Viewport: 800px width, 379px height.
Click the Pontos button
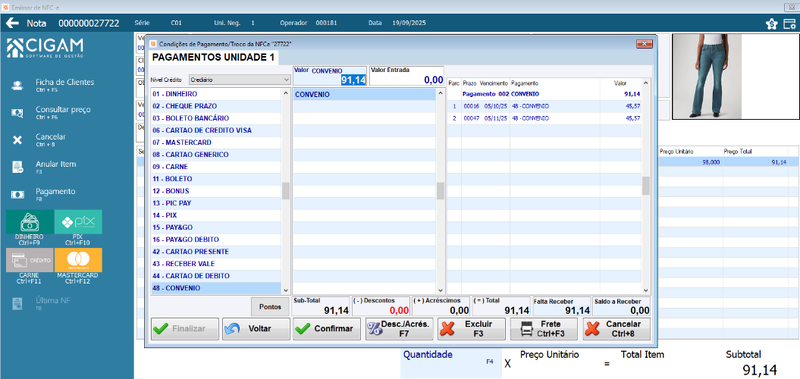(270, 307)
